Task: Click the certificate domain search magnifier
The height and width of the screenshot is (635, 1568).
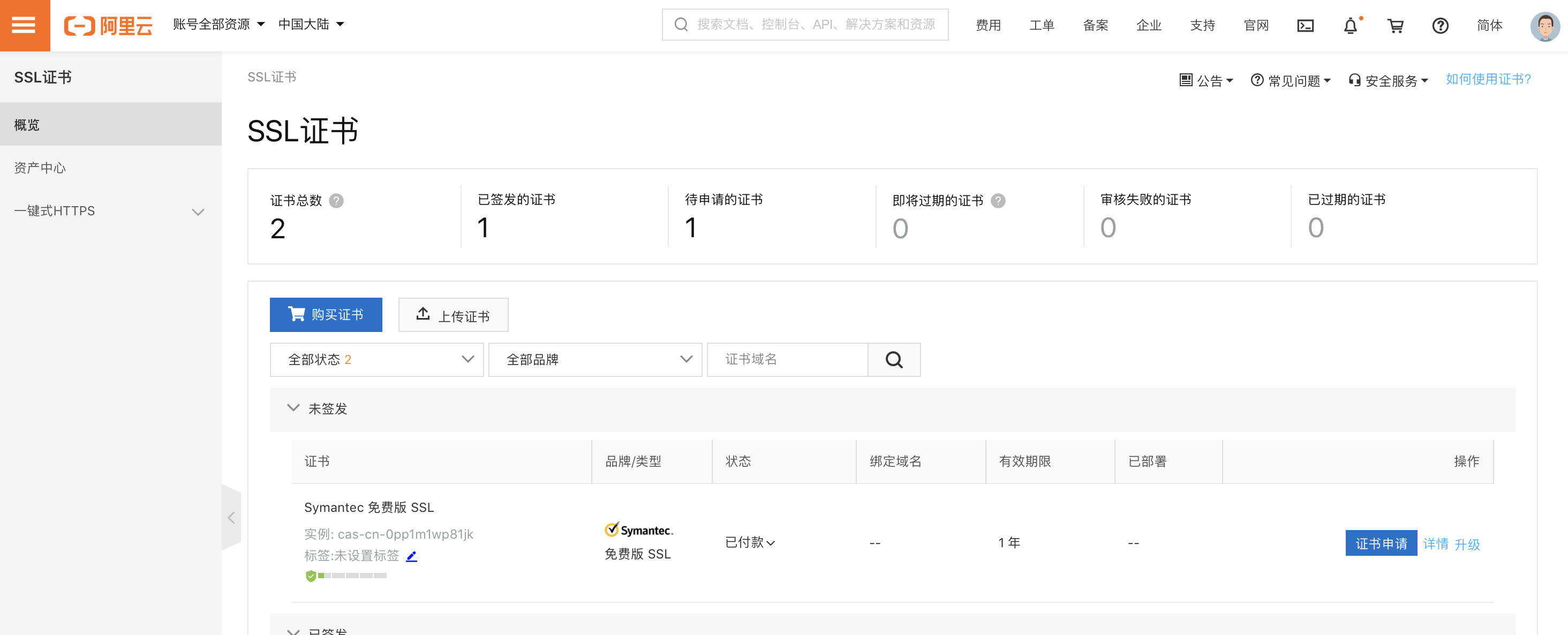Action: point(894,360)
